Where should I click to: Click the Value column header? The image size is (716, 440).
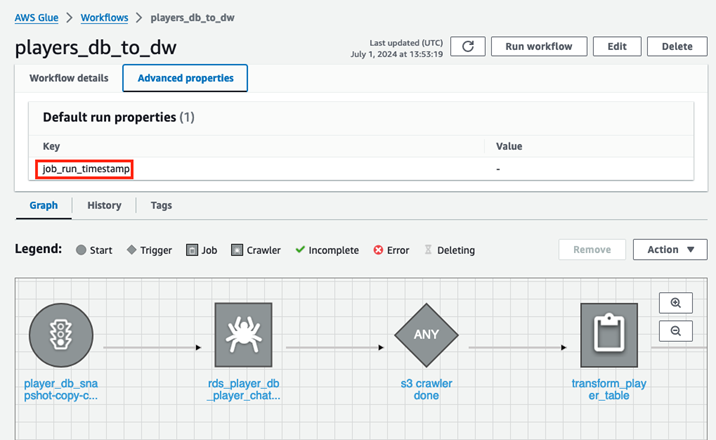pos(509,147)
